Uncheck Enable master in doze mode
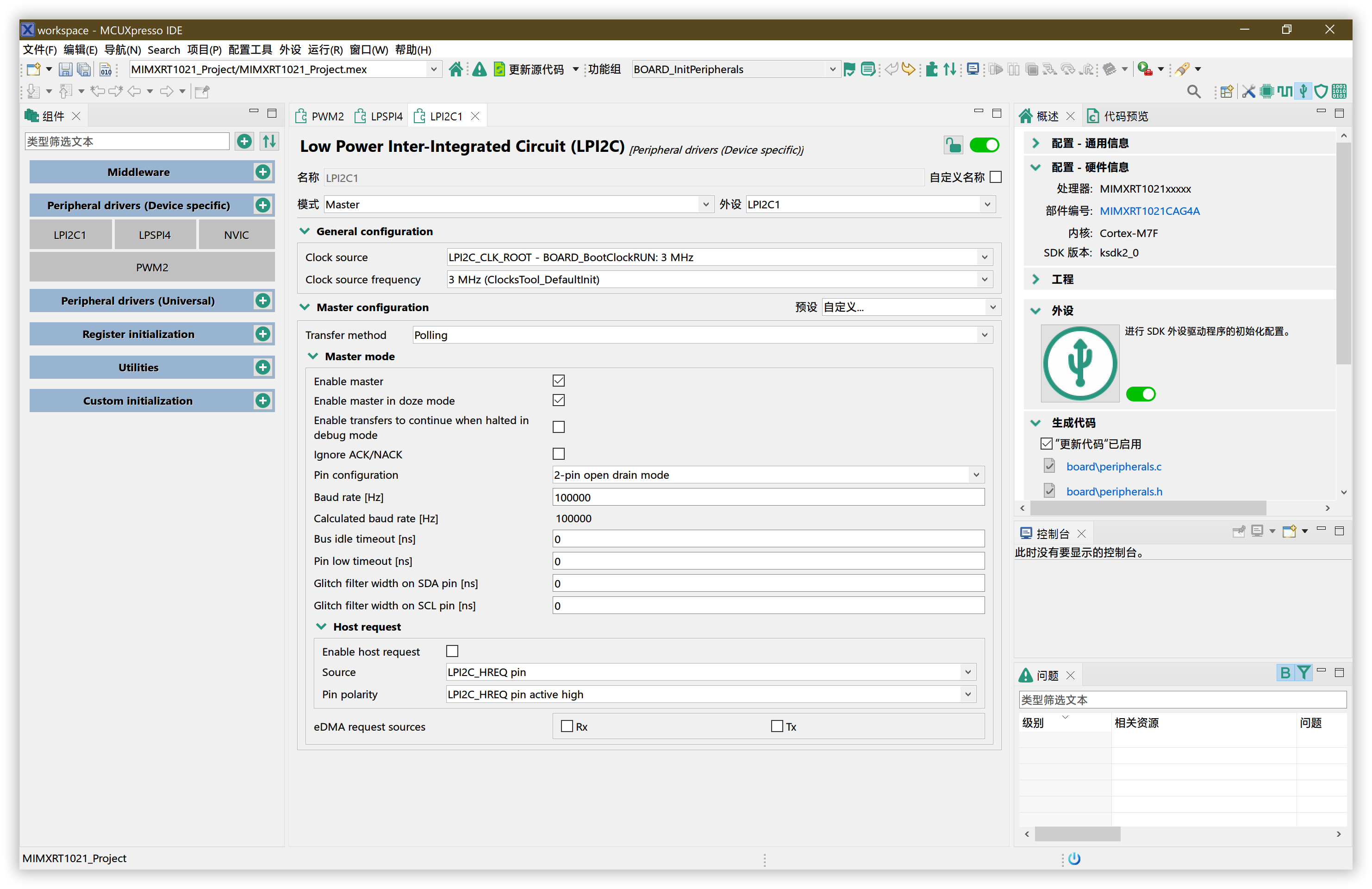This screenshot has height=889, width=1372. coord(558,400)
